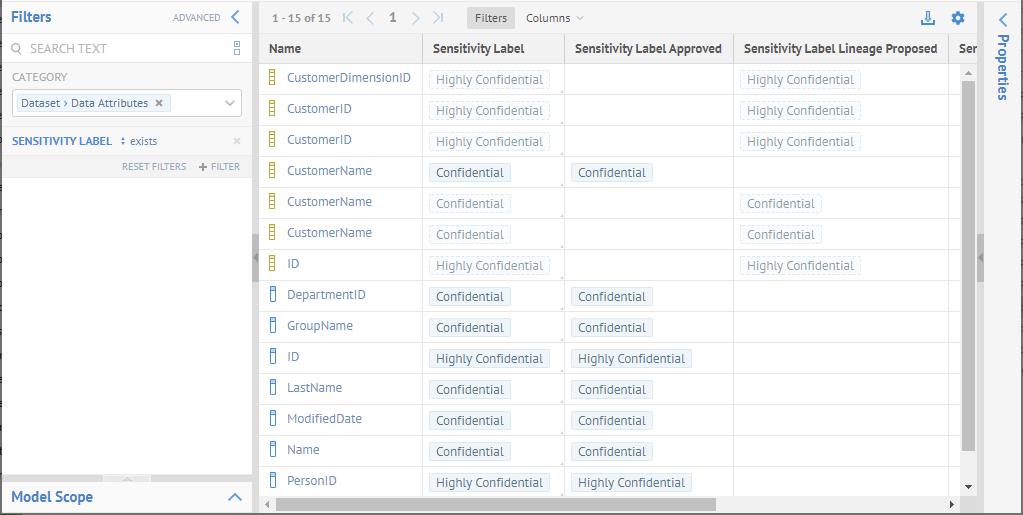Viewport: 1023px width, 515px height.
Task: Remove the Sensitivity Label filter
Action: [237, 142]
